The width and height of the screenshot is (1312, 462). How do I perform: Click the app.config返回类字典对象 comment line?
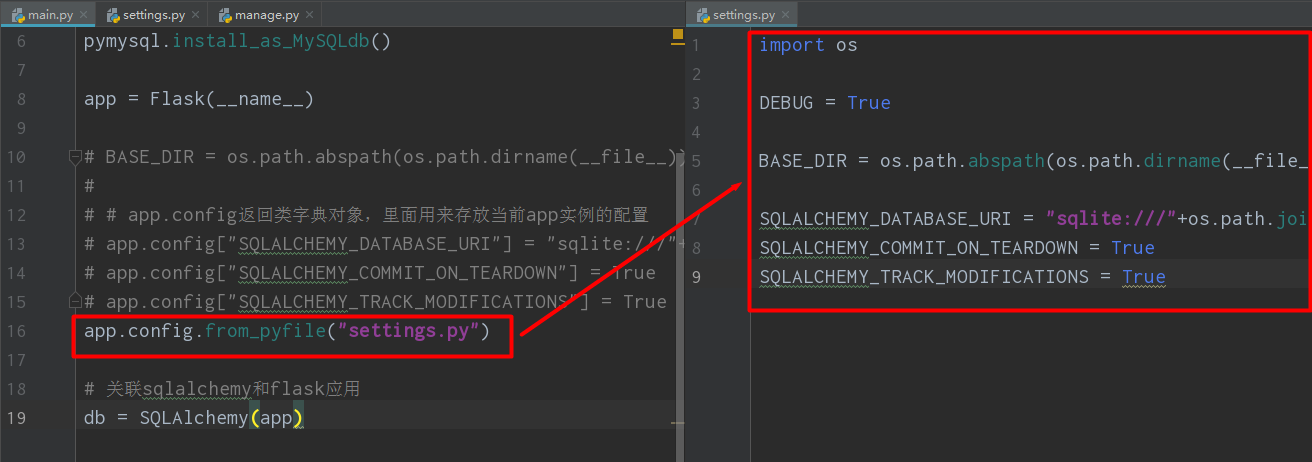click(x=366, y=215)
